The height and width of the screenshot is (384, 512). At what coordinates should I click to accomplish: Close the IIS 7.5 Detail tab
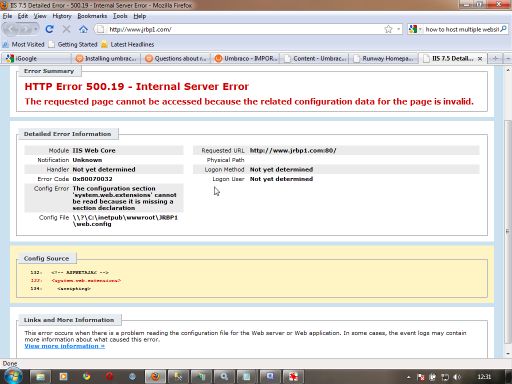[x=480, y=59]
